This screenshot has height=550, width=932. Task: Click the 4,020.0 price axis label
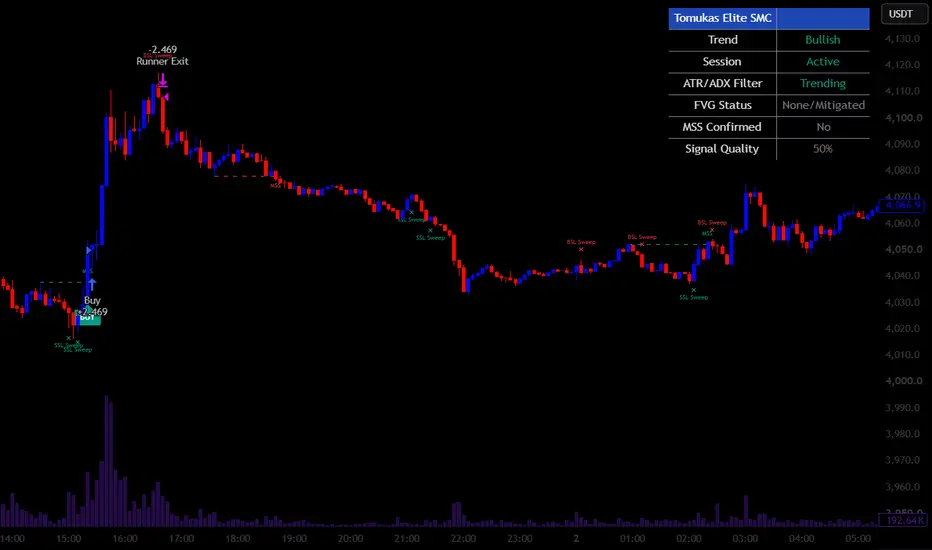point(902,329)
